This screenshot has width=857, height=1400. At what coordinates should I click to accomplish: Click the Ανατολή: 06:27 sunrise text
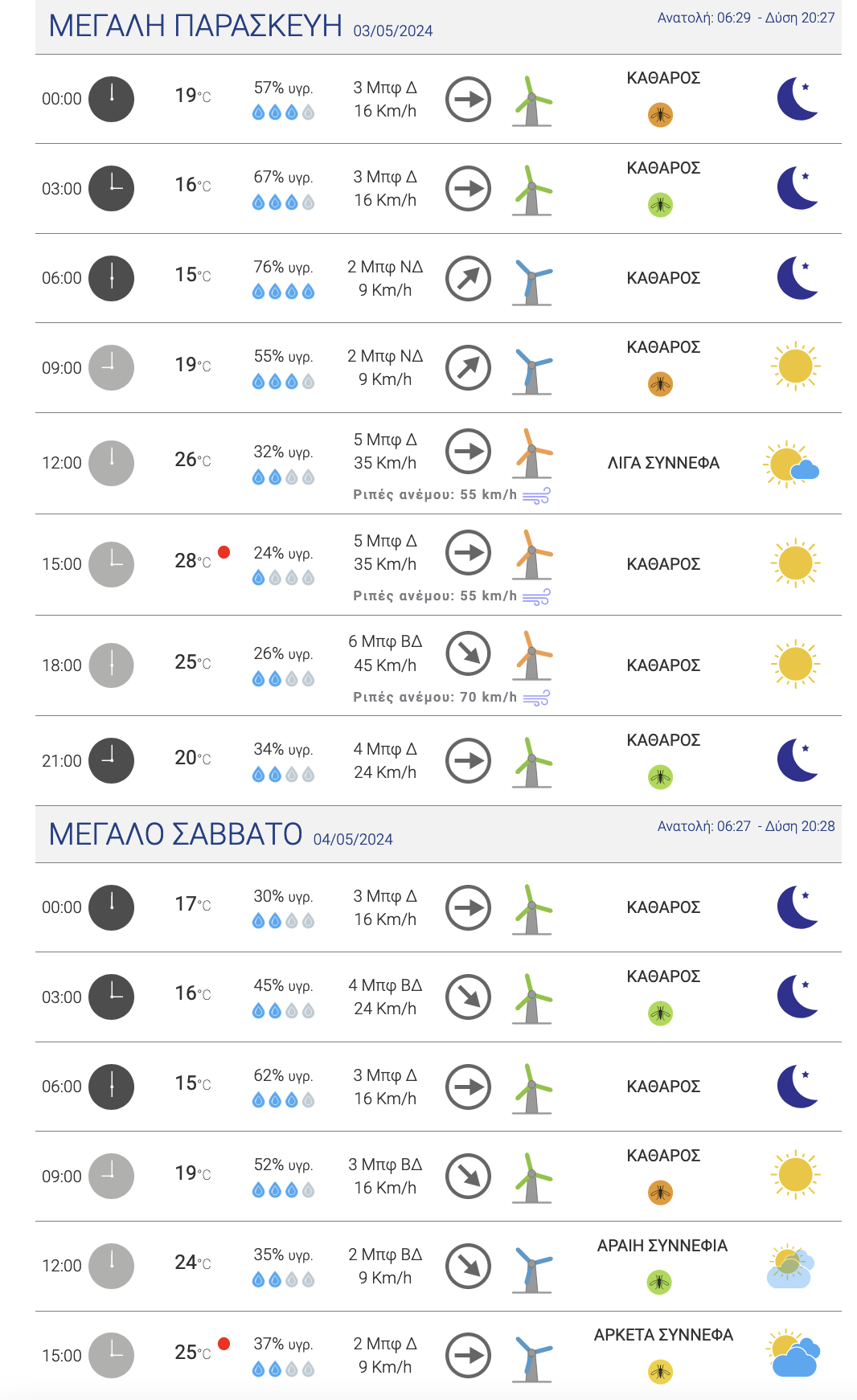point(703,826)
